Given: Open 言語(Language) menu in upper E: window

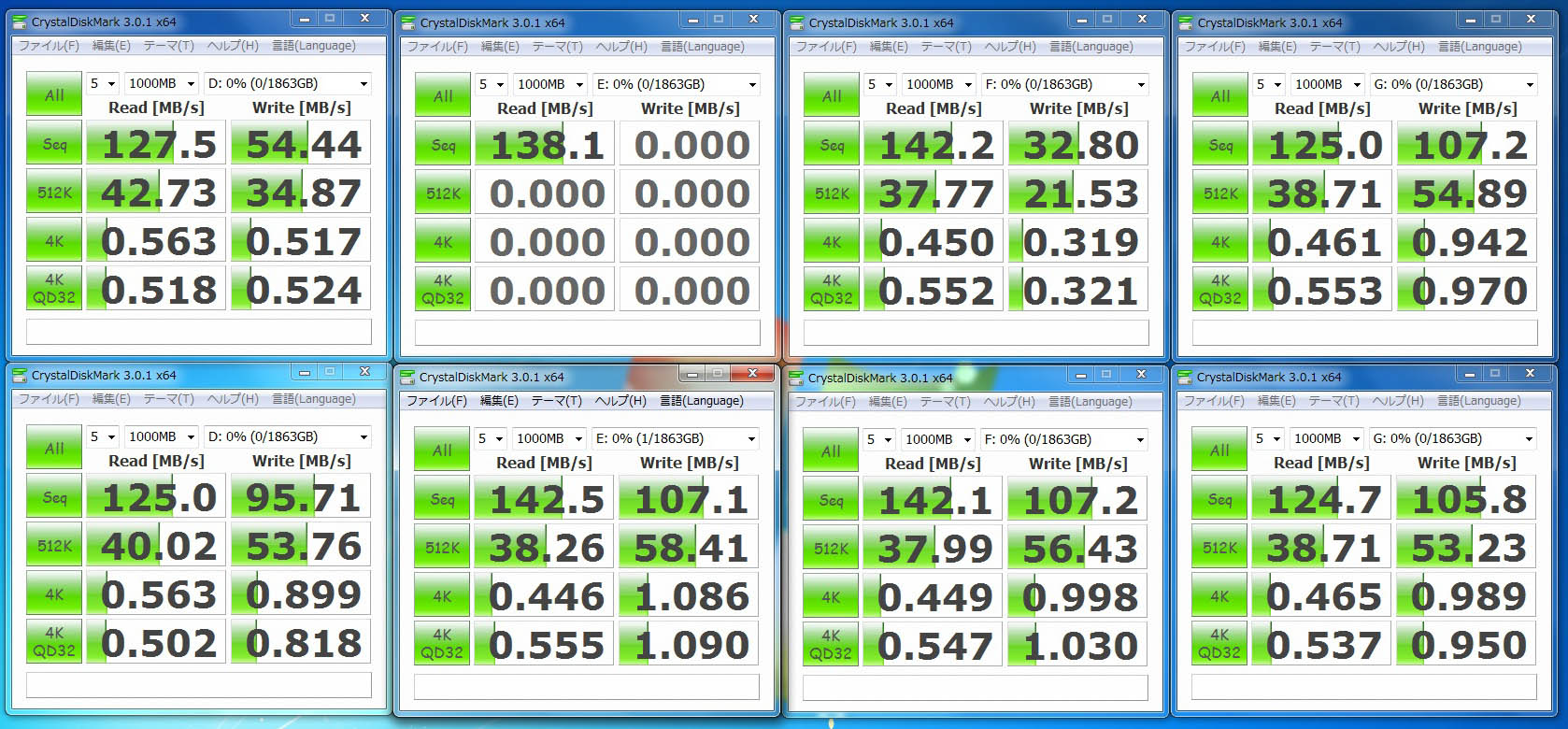Looking at the screenshot, I should click(702, 47).
